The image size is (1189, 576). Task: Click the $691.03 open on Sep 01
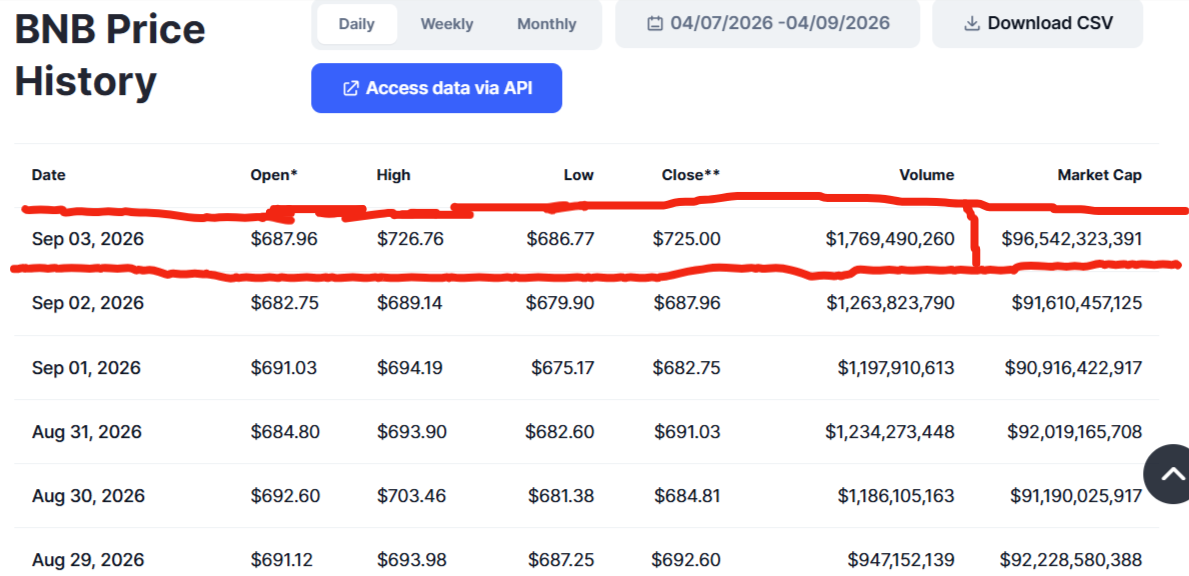(x=284, y=368)
